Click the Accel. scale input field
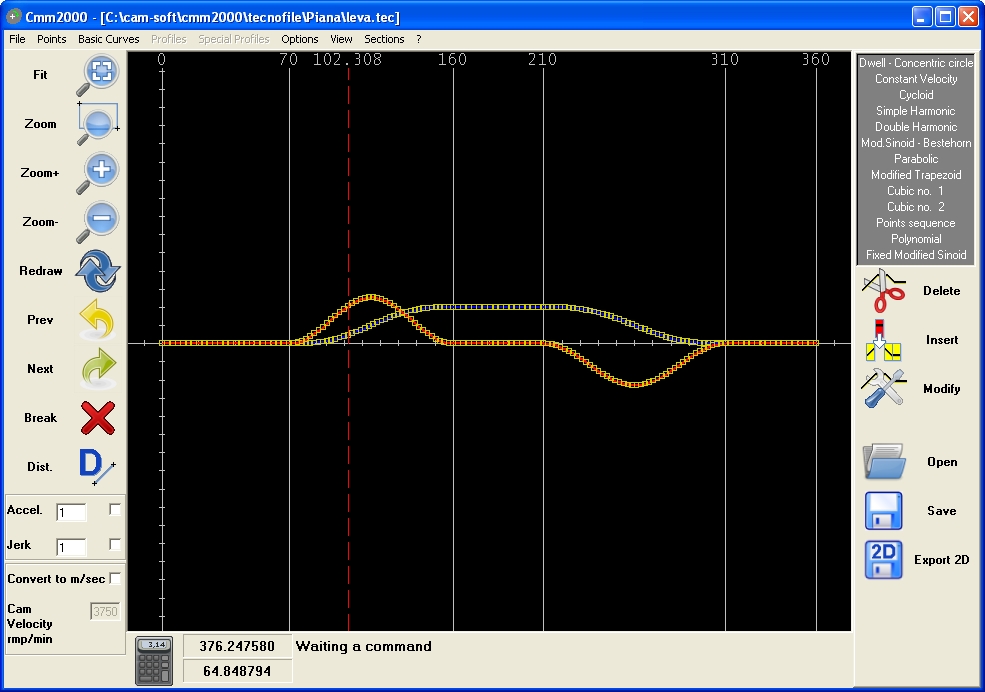This screenshot has width=985, height=692. 71,513
